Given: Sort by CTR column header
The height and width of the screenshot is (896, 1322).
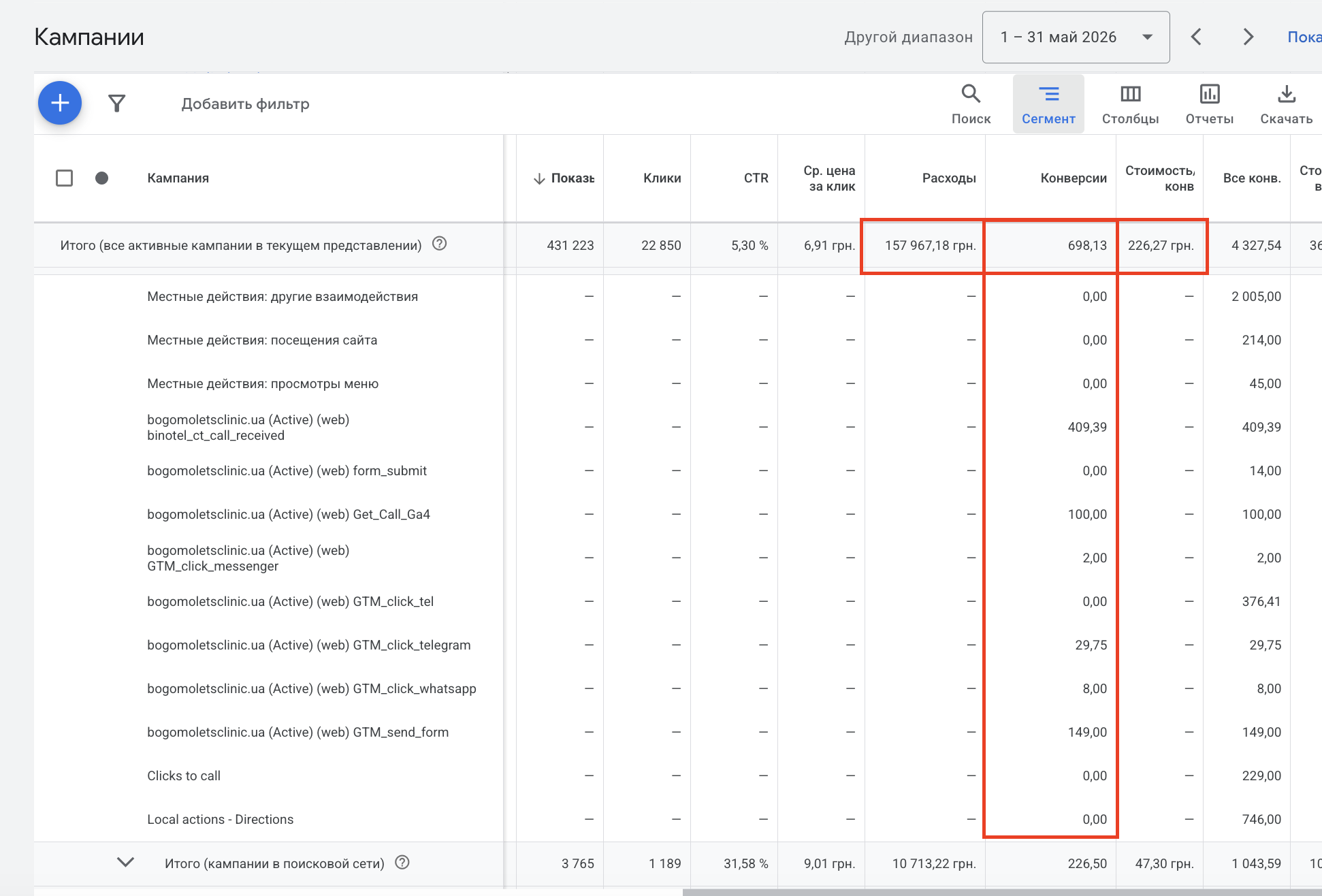Looking at the screenshot, I should (756, 178).
